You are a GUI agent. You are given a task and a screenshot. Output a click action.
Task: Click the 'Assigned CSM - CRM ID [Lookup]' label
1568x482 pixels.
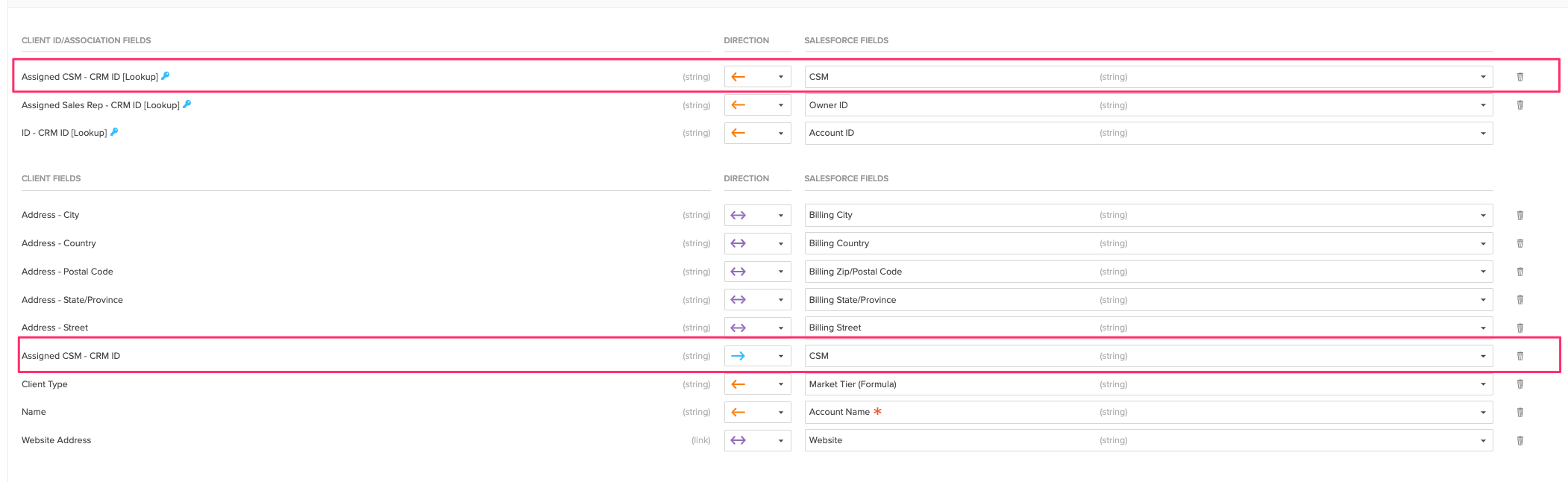click(x=90, y=77)
